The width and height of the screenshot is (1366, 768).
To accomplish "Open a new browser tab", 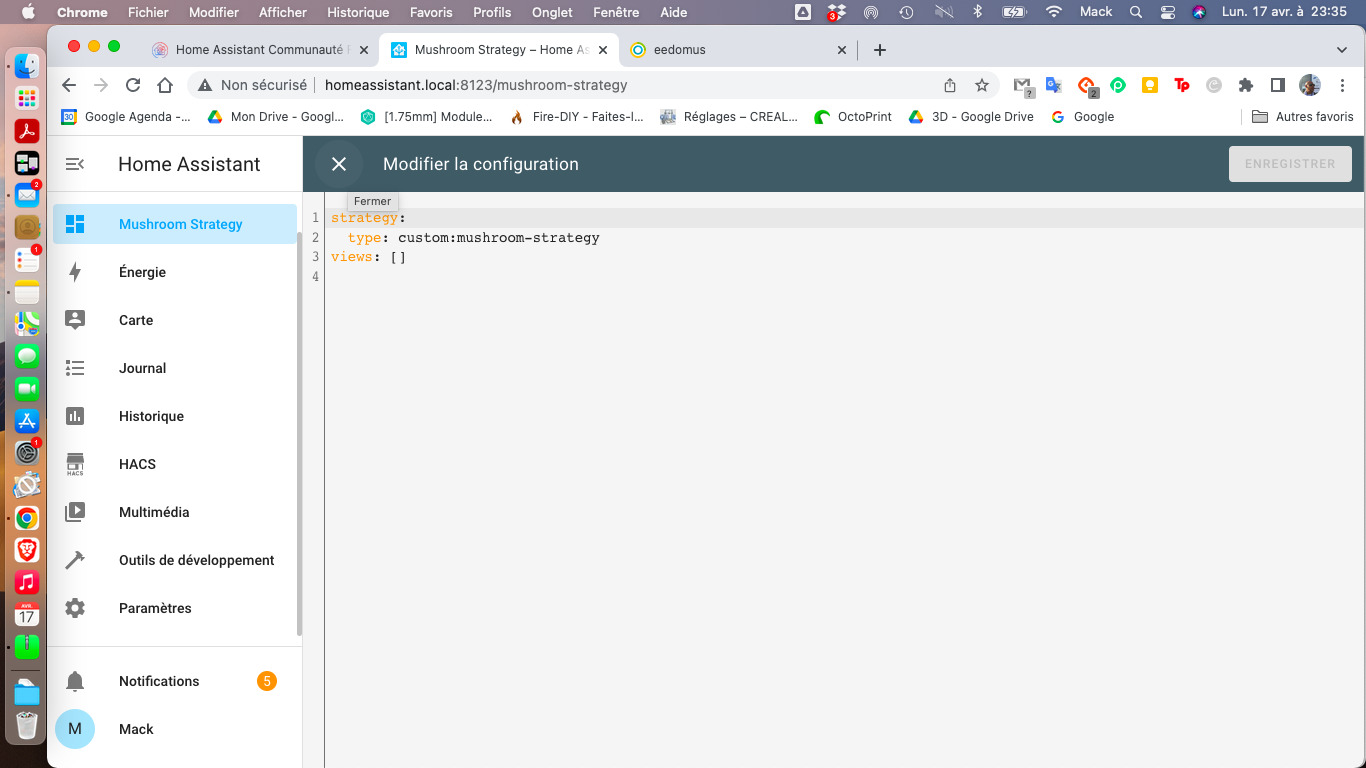I will tap(880, 49).
